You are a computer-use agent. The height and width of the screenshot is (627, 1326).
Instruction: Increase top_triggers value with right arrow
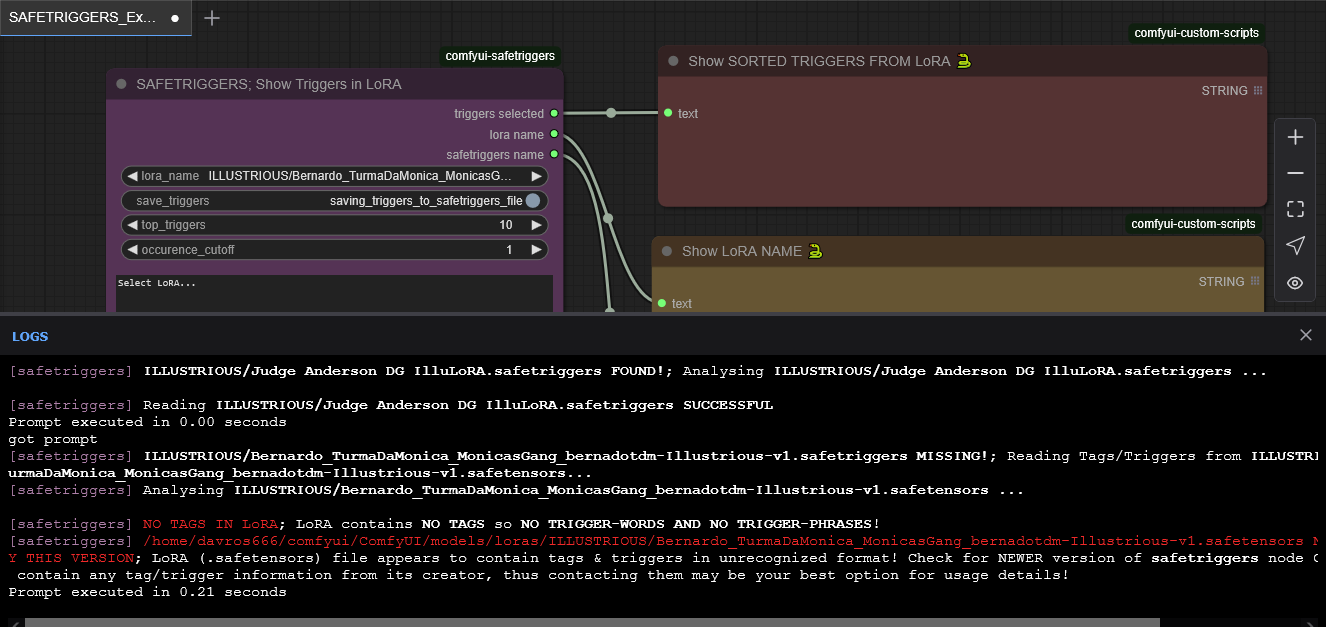click(537, 225)
